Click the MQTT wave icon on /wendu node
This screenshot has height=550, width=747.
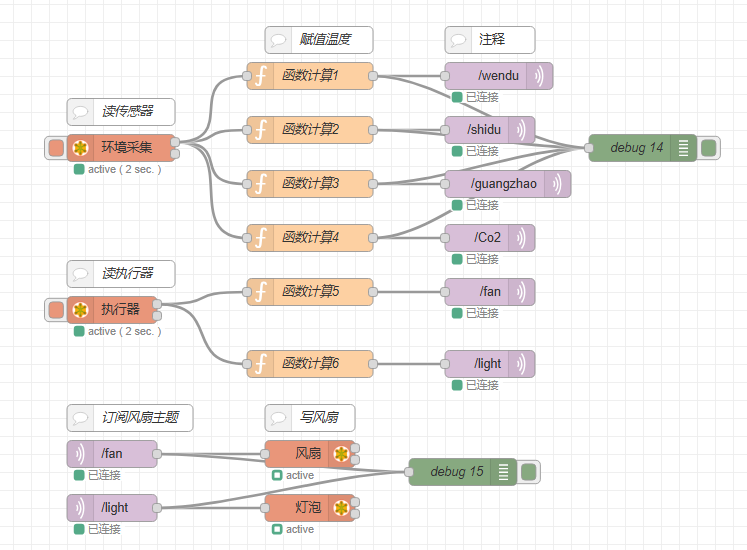coord(539,75)
